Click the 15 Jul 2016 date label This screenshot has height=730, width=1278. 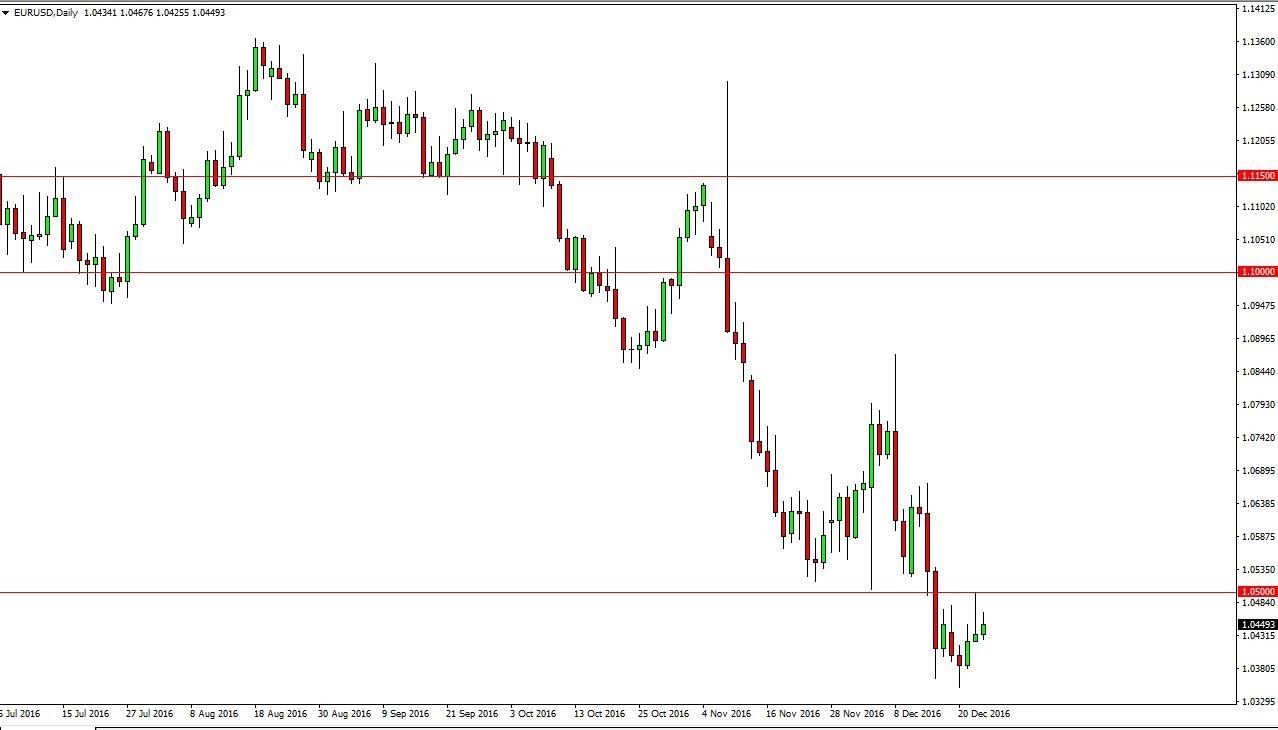click(x=85, y=714)
